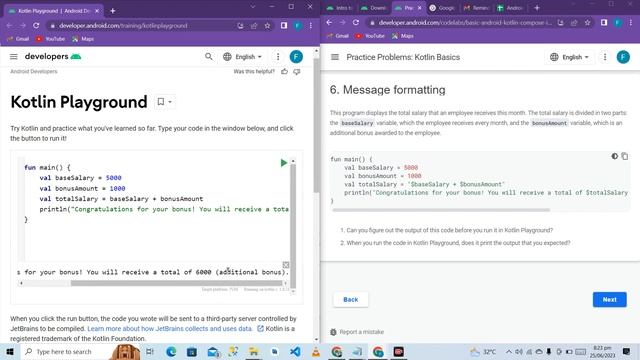Viewport: 640px width, 360px height.
Task: Open the left browser side panel icon
Action: [284, 26]
